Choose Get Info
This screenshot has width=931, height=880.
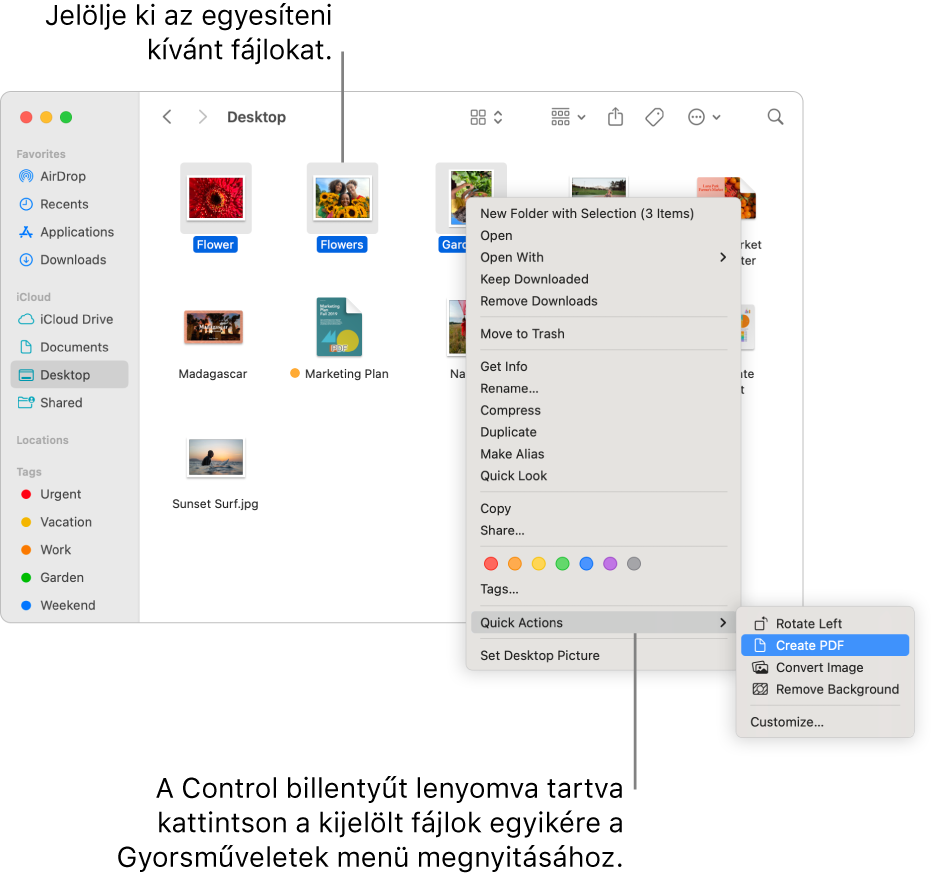(x=504, y=366)
